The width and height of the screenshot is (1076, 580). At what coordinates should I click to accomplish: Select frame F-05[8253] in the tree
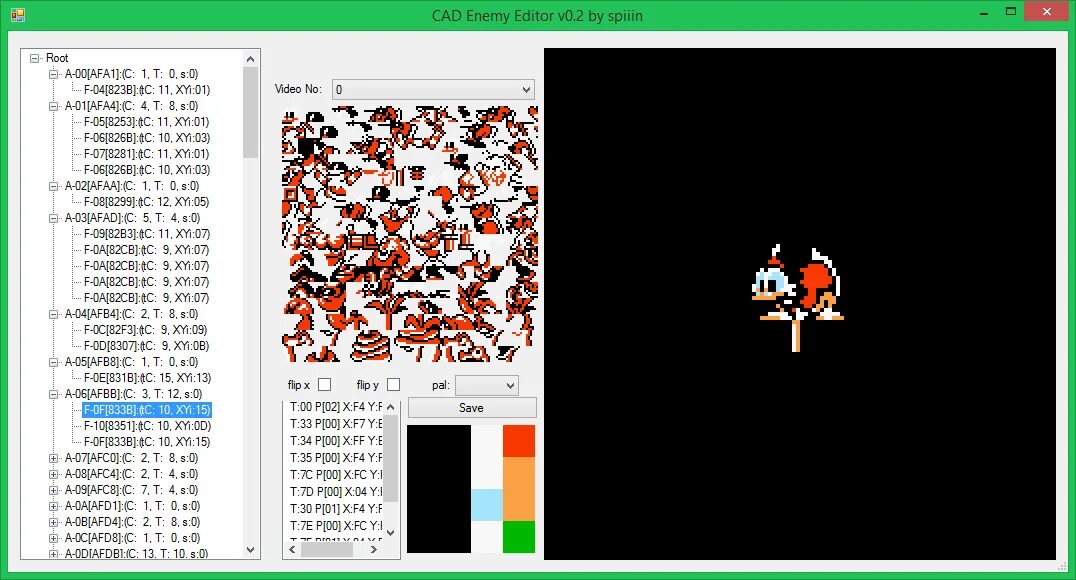coord(146,122)
